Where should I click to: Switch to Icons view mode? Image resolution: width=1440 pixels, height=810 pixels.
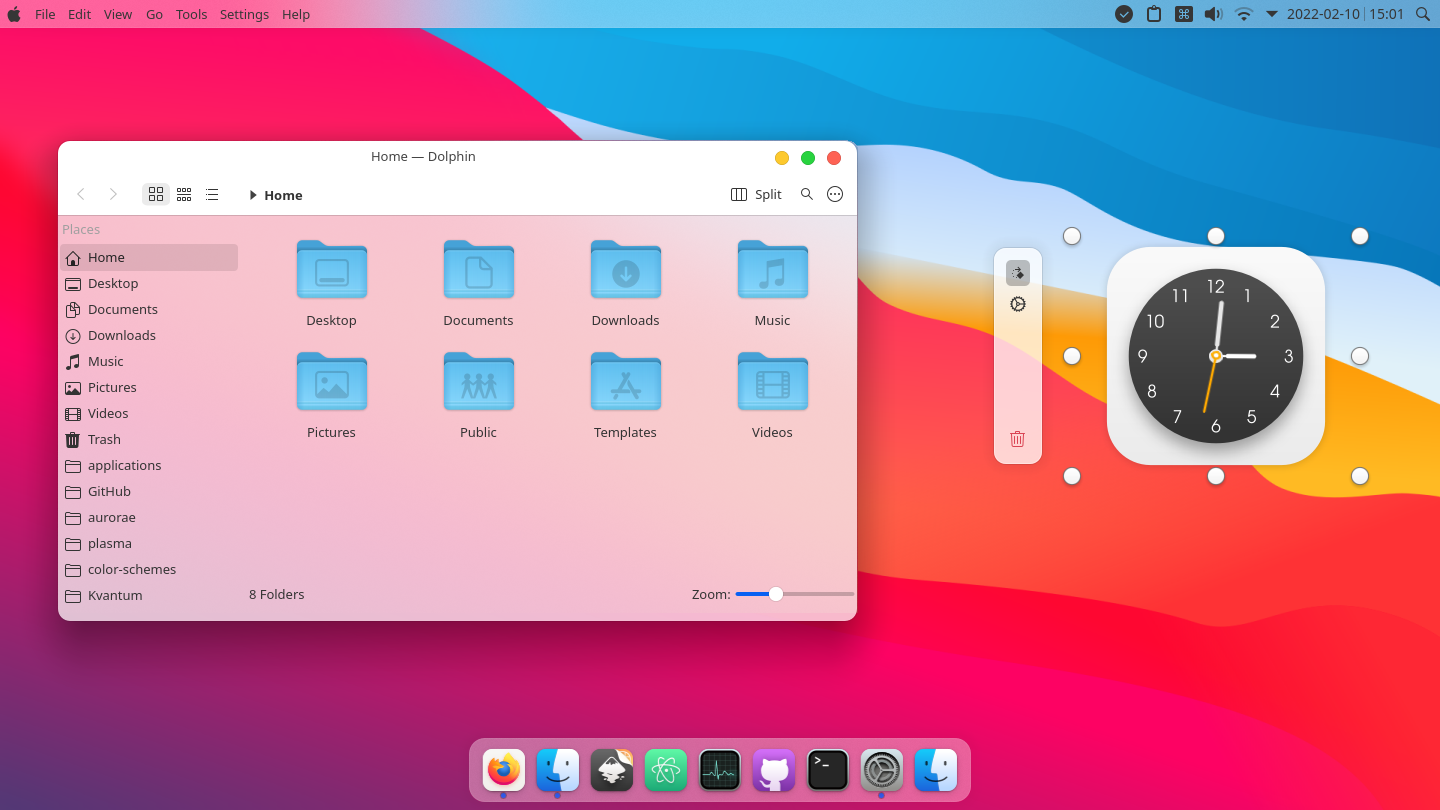156,194
